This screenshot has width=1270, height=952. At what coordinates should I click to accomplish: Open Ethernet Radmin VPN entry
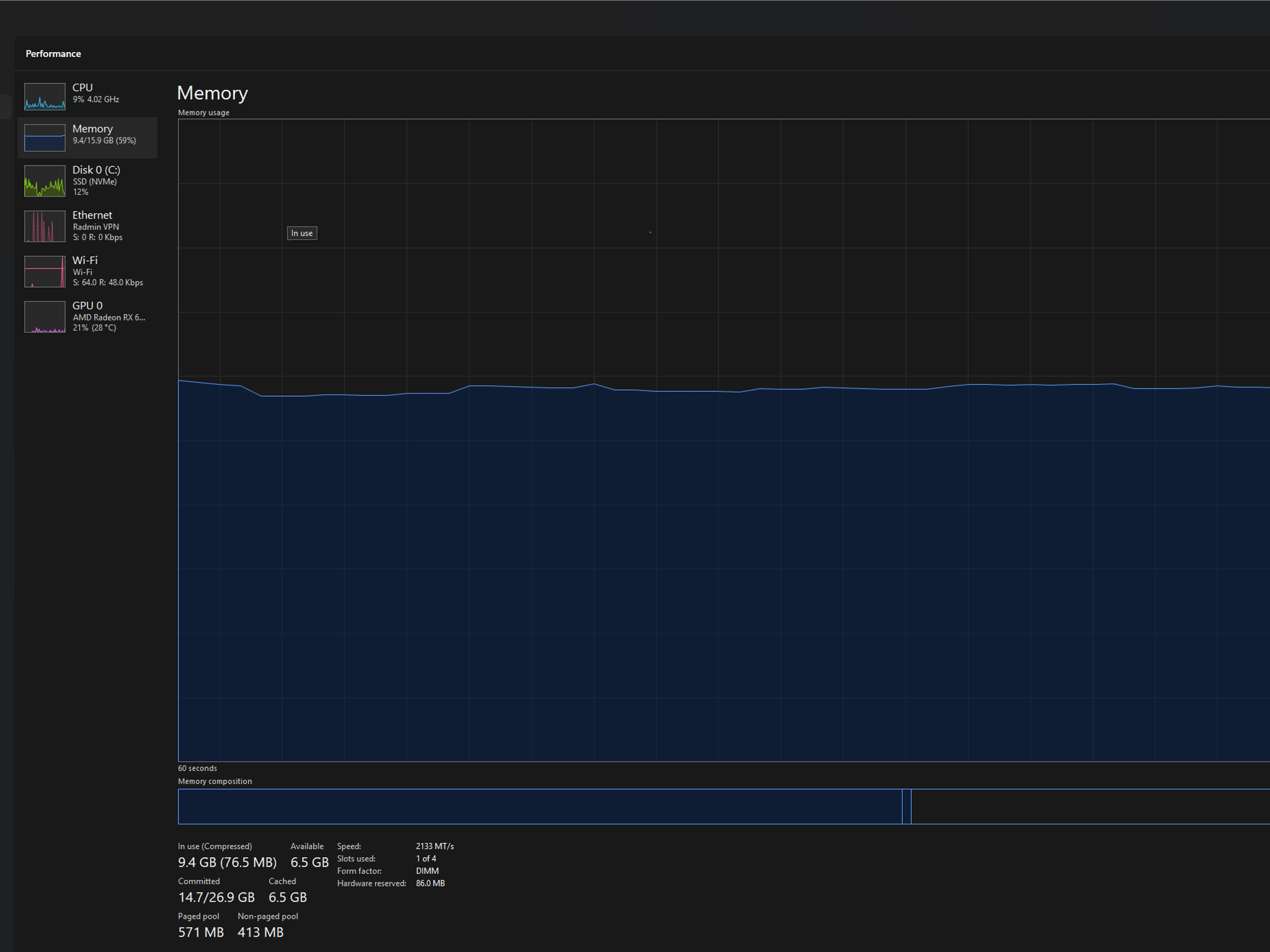(87, 226)
